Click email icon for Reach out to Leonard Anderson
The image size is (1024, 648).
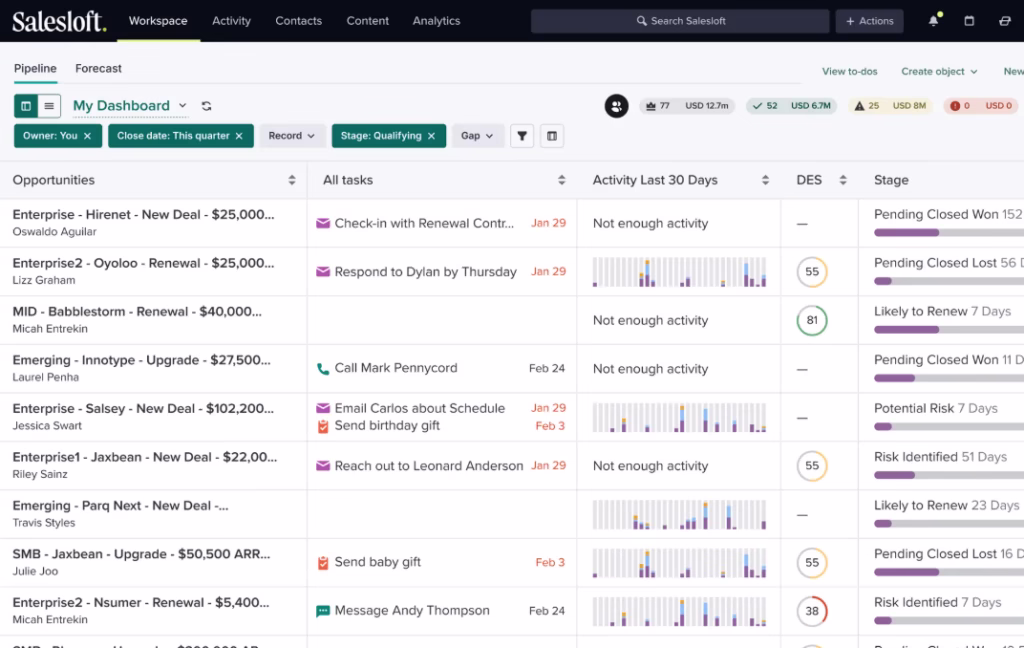[323, 466]
